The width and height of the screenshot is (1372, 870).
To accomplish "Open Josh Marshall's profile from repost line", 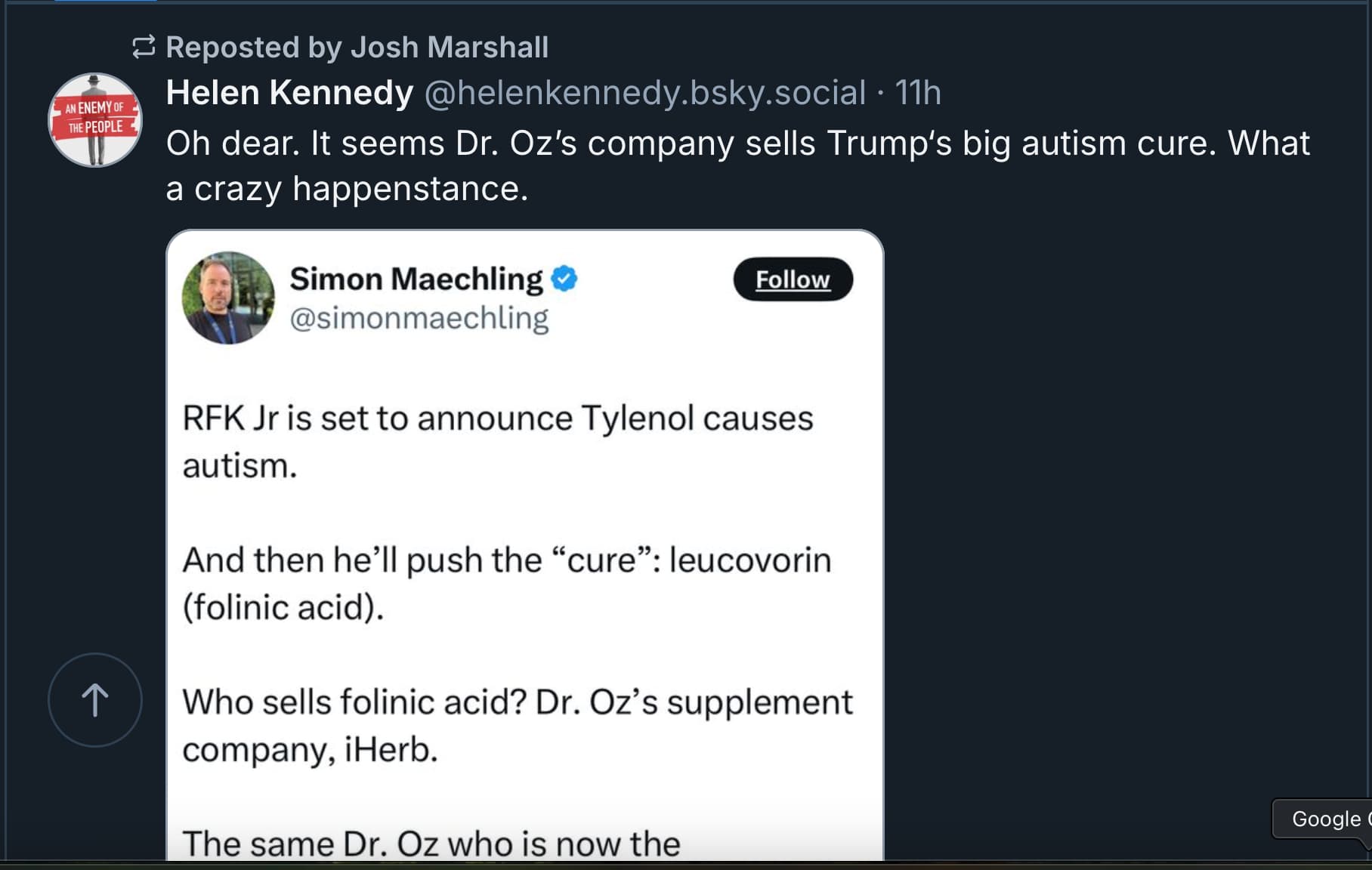I will click(450, 47).
